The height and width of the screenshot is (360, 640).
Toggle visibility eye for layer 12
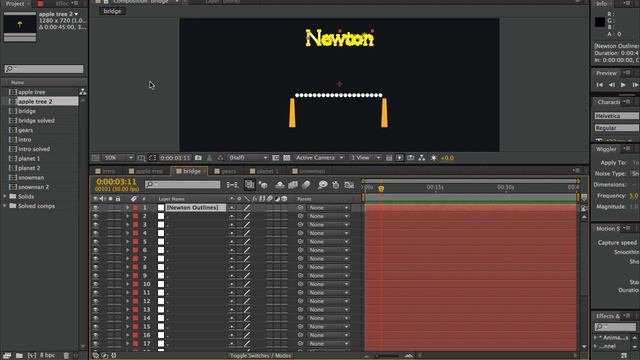(96, 301)
